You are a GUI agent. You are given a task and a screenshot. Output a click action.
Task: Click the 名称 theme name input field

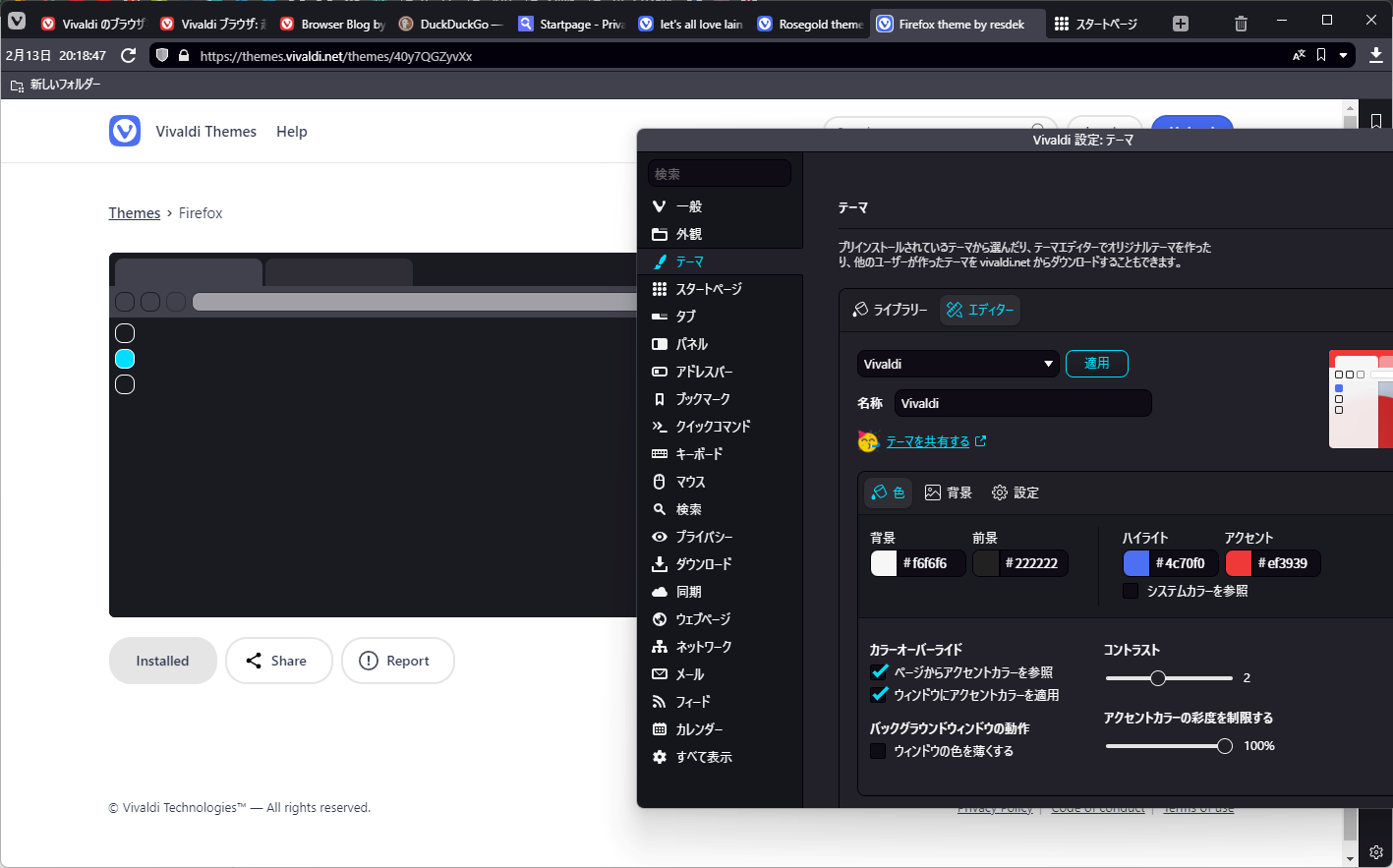click(1022, 403)
